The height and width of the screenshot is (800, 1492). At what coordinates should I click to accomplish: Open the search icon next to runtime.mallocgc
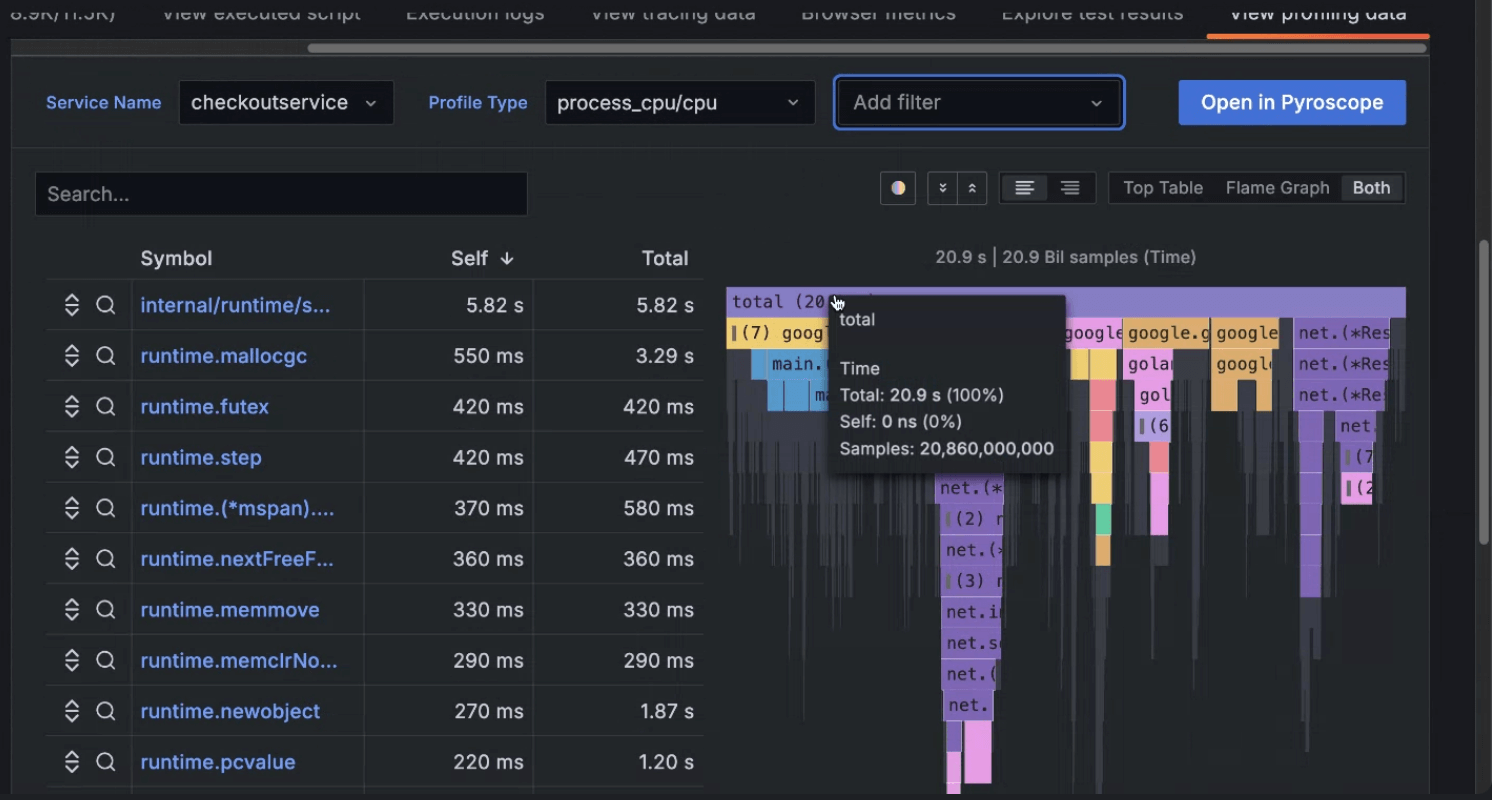click(x=106, y=355)
